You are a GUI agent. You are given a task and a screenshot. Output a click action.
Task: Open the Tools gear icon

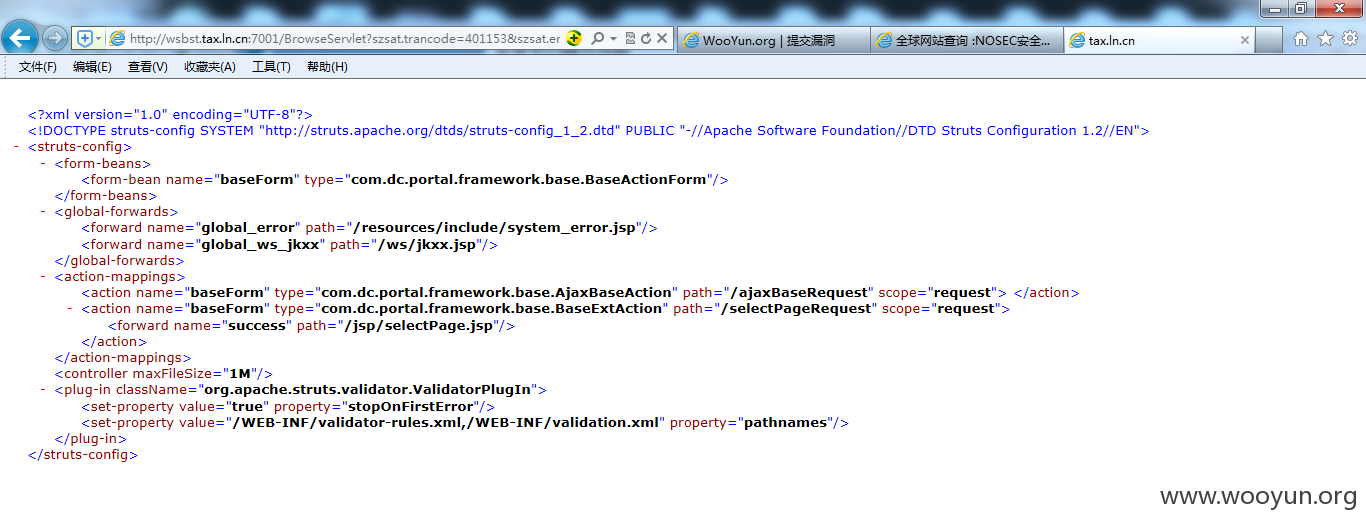coord(1350,39)
